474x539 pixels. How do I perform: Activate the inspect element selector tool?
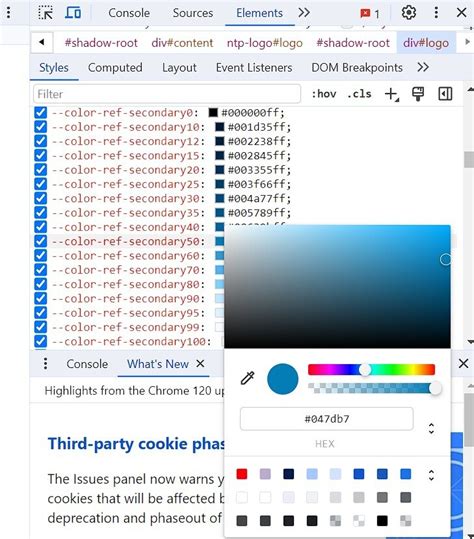(x=45, y=13)
